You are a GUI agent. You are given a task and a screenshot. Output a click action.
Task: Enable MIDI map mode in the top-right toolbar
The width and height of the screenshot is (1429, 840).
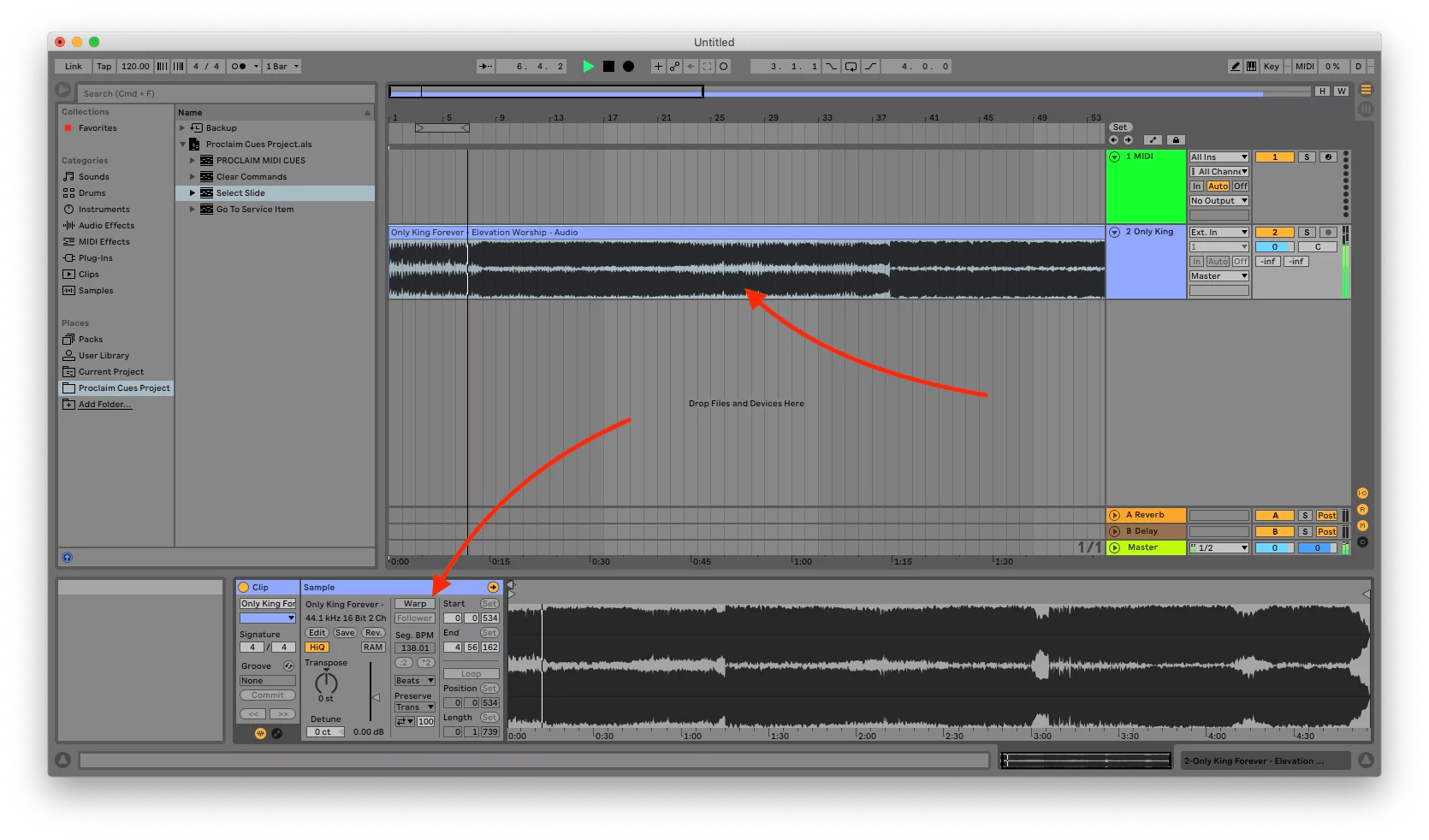(1304, 66)
